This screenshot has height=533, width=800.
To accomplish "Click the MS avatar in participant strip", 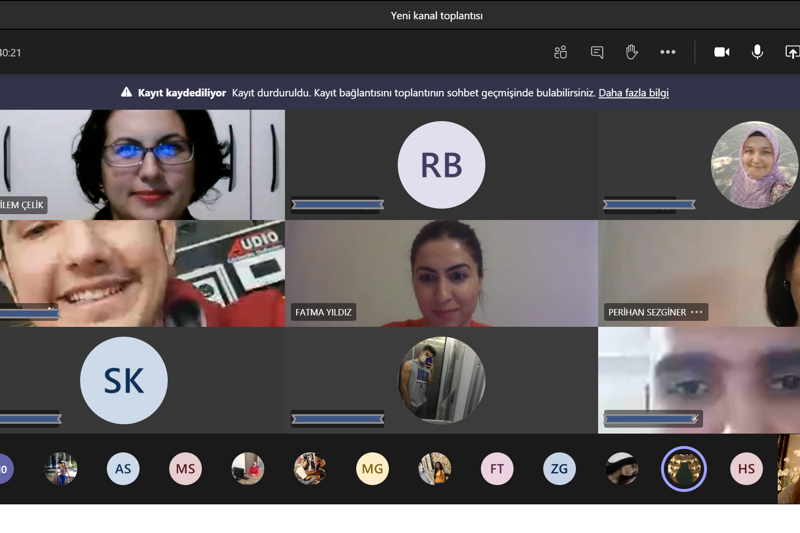I will tap(185, 468).
